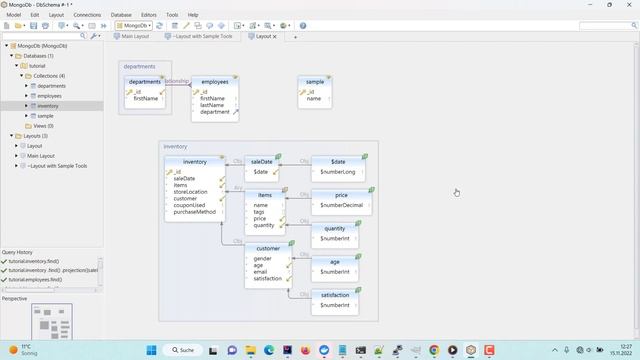Open the Tools menu

point(172,15)
